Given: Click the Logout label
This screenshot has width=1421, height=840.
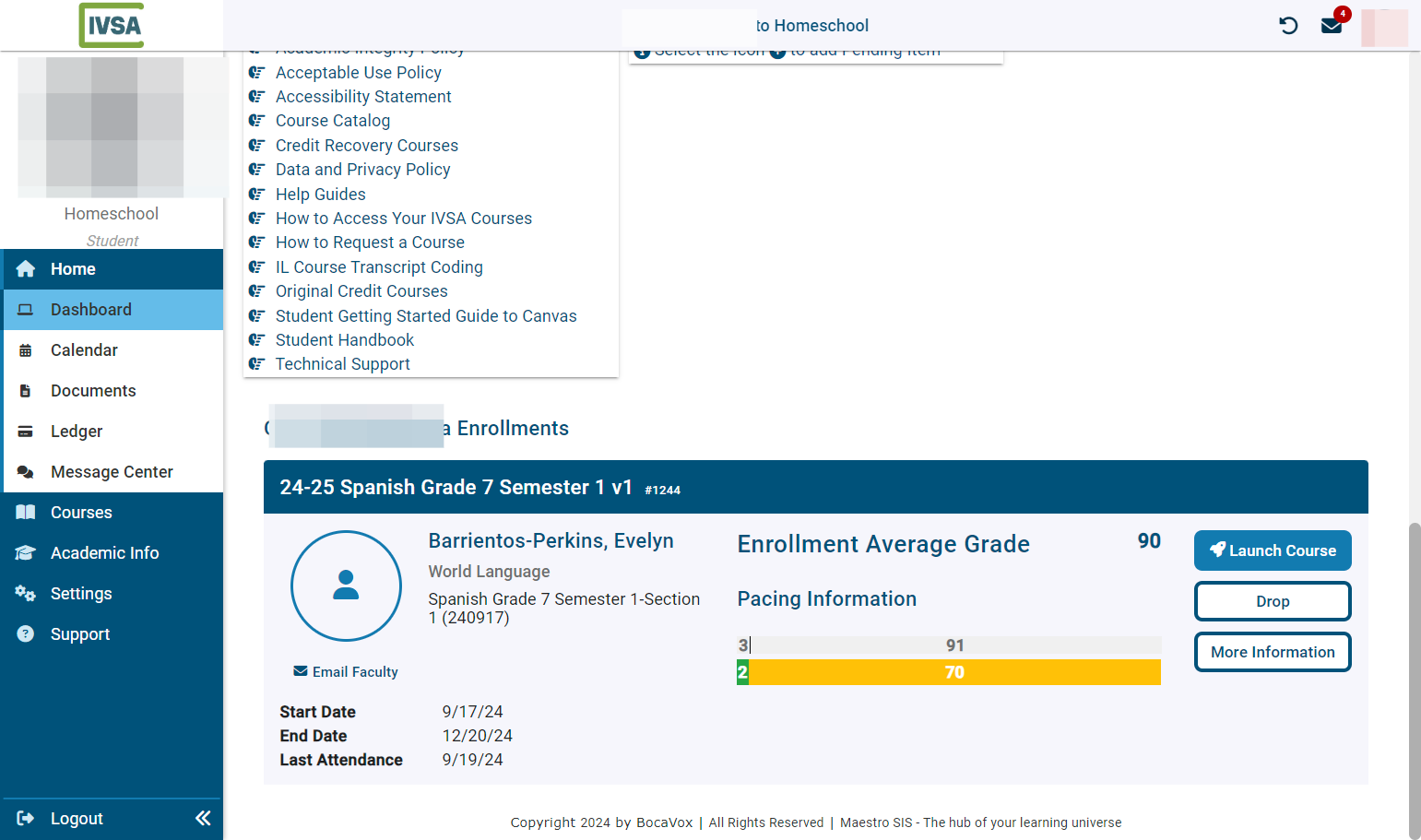Looking at the screenshot, I should tap(77, 819).
